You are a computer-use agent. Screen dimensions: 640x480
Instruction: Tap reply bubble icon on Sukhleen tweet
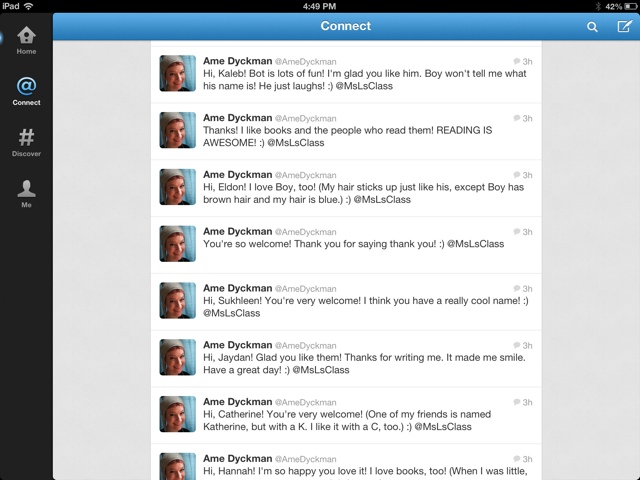point(517,289)
